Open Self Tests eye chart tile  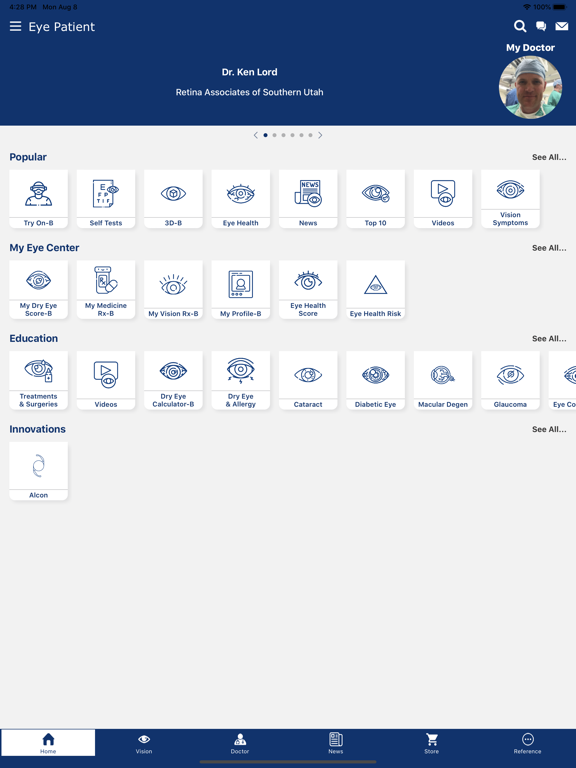[106, 199]
